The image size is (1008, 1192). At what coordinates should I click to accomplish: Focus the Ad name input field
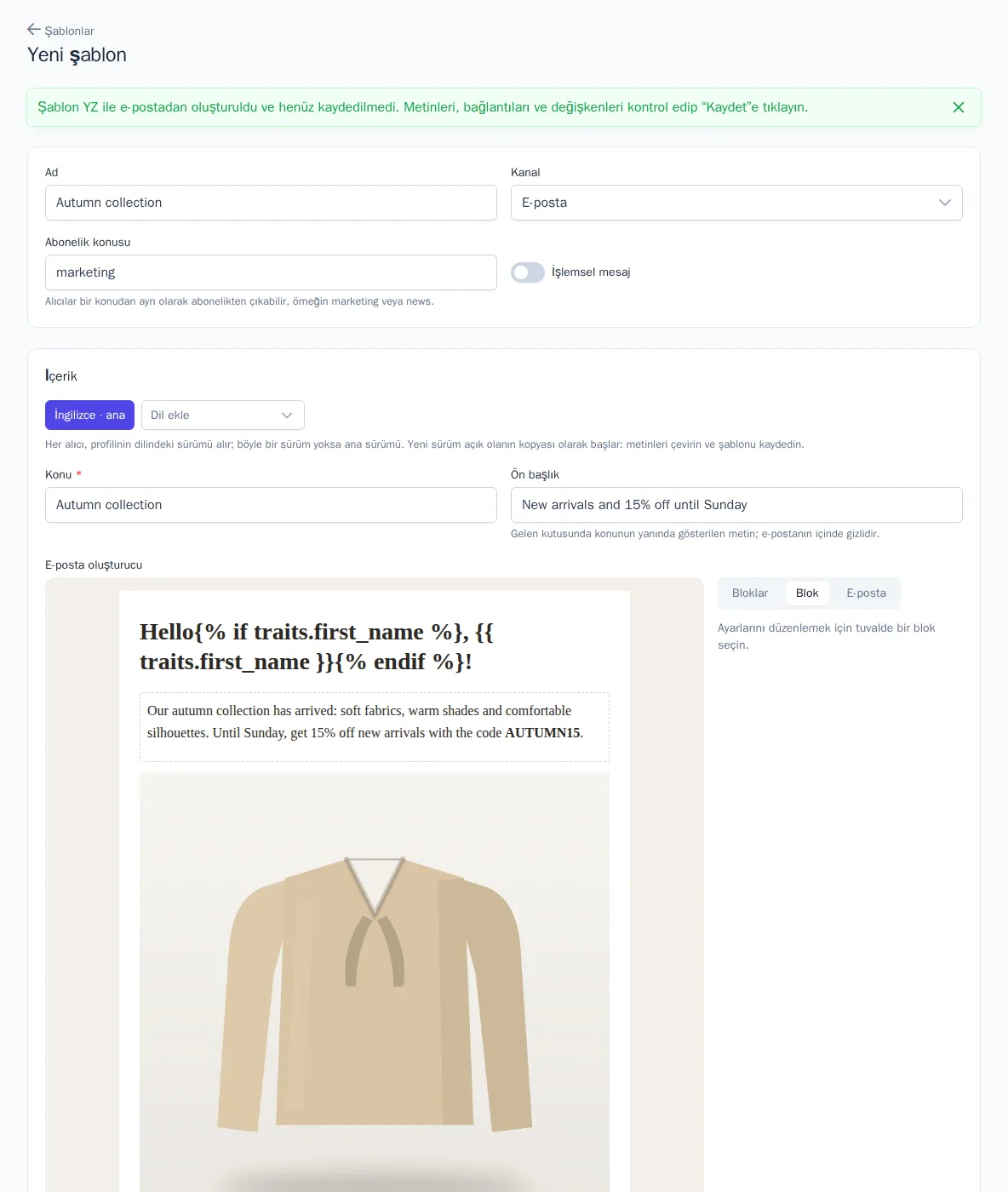pos(271,203)
